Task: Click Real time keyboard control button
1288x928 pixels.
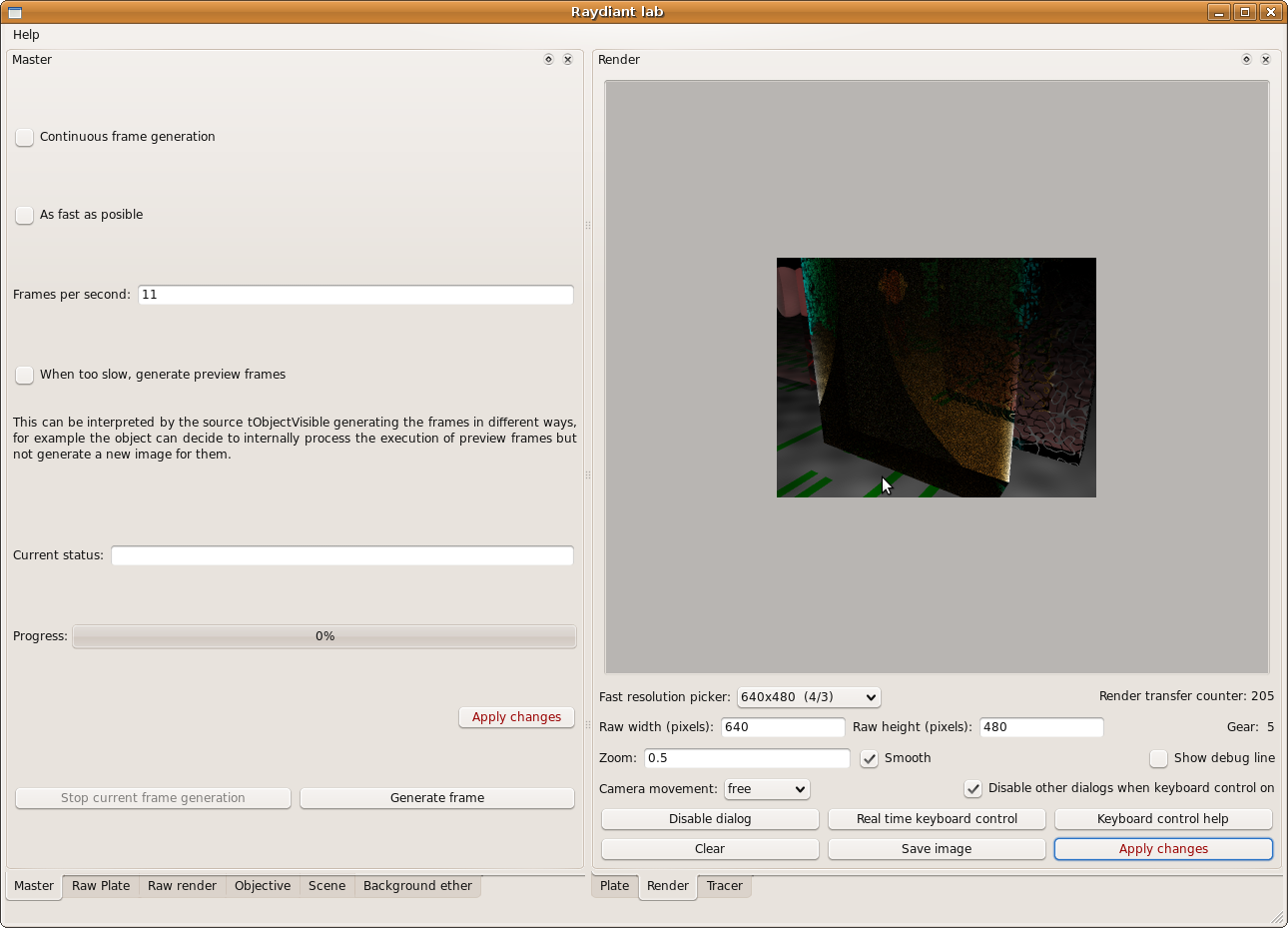Action: click(936, 819)
